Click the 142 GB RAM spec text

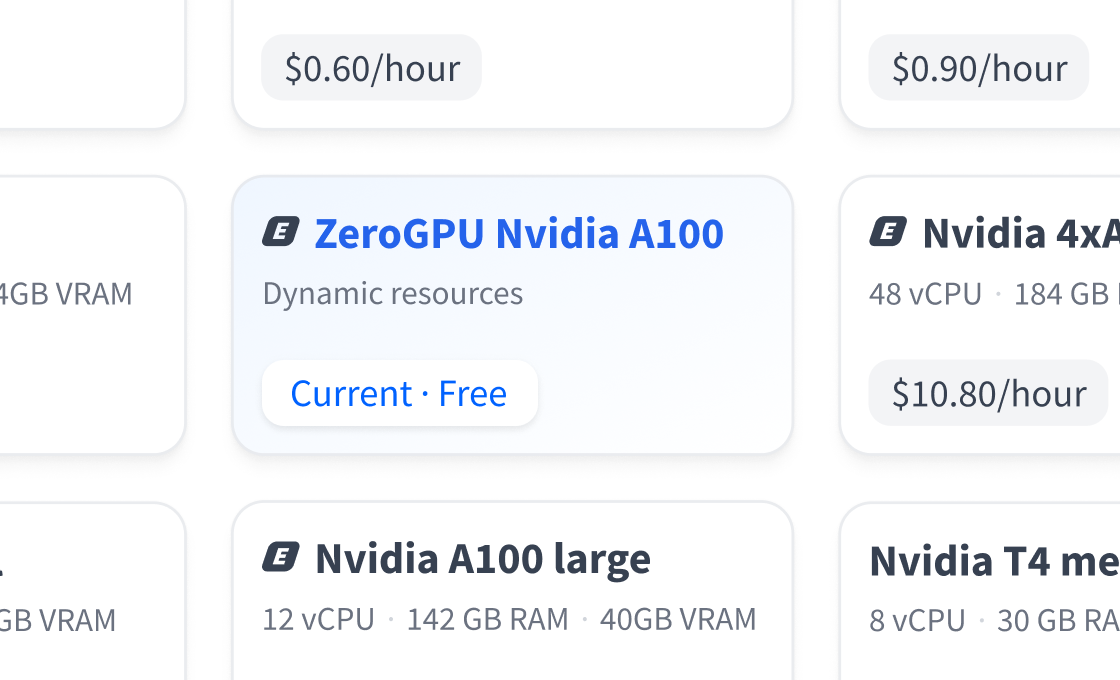coord(488,619)
